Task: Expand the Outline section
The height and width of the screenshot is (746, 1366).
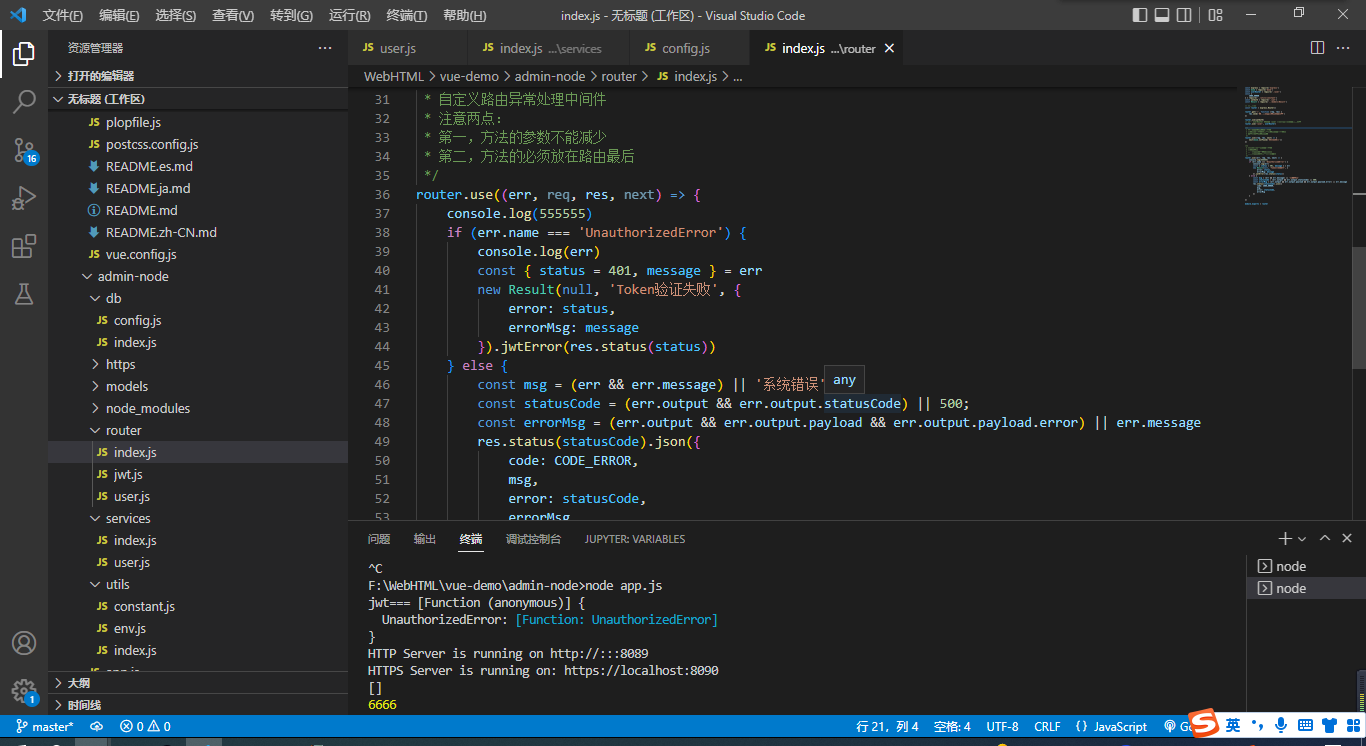Action: 198,683
